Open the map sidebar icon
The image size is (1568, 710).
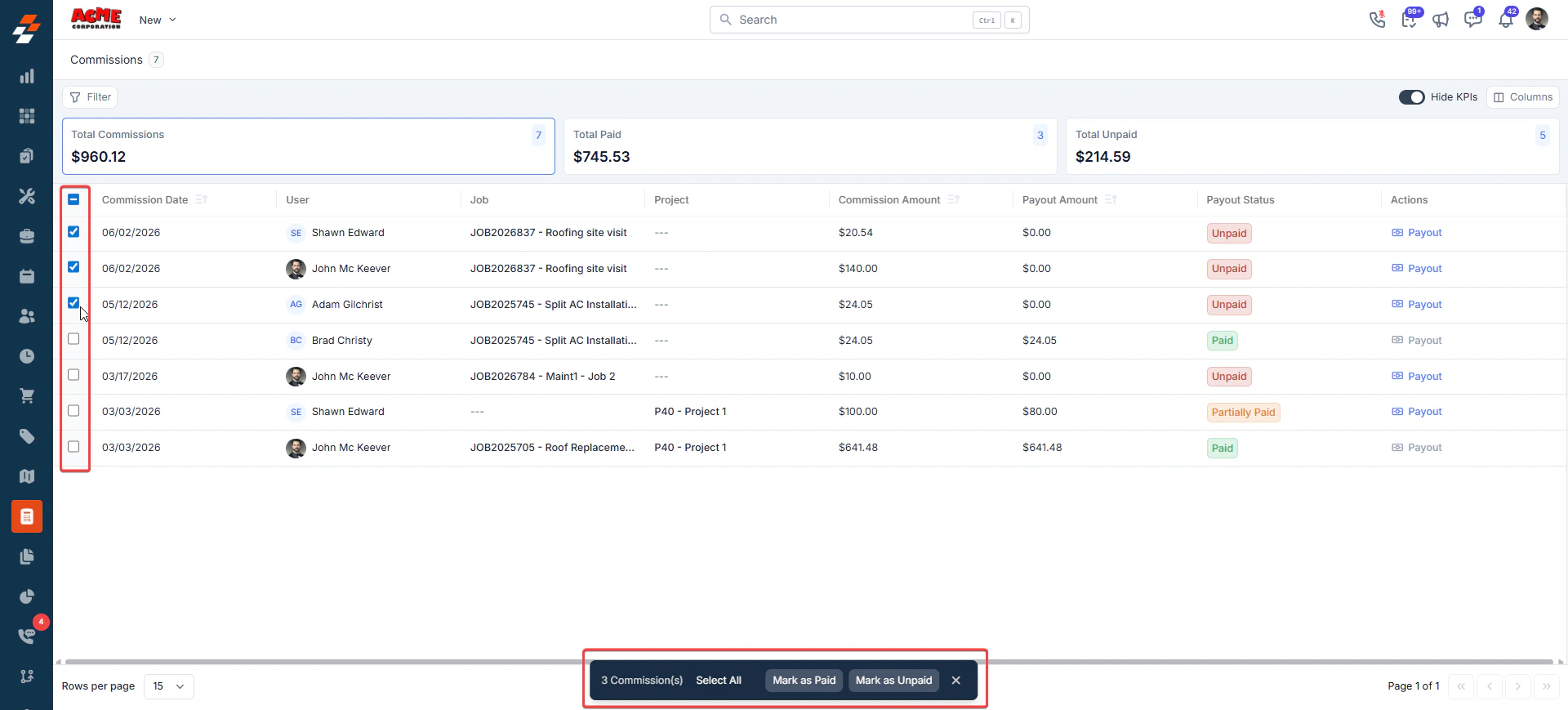pos(27,476)
